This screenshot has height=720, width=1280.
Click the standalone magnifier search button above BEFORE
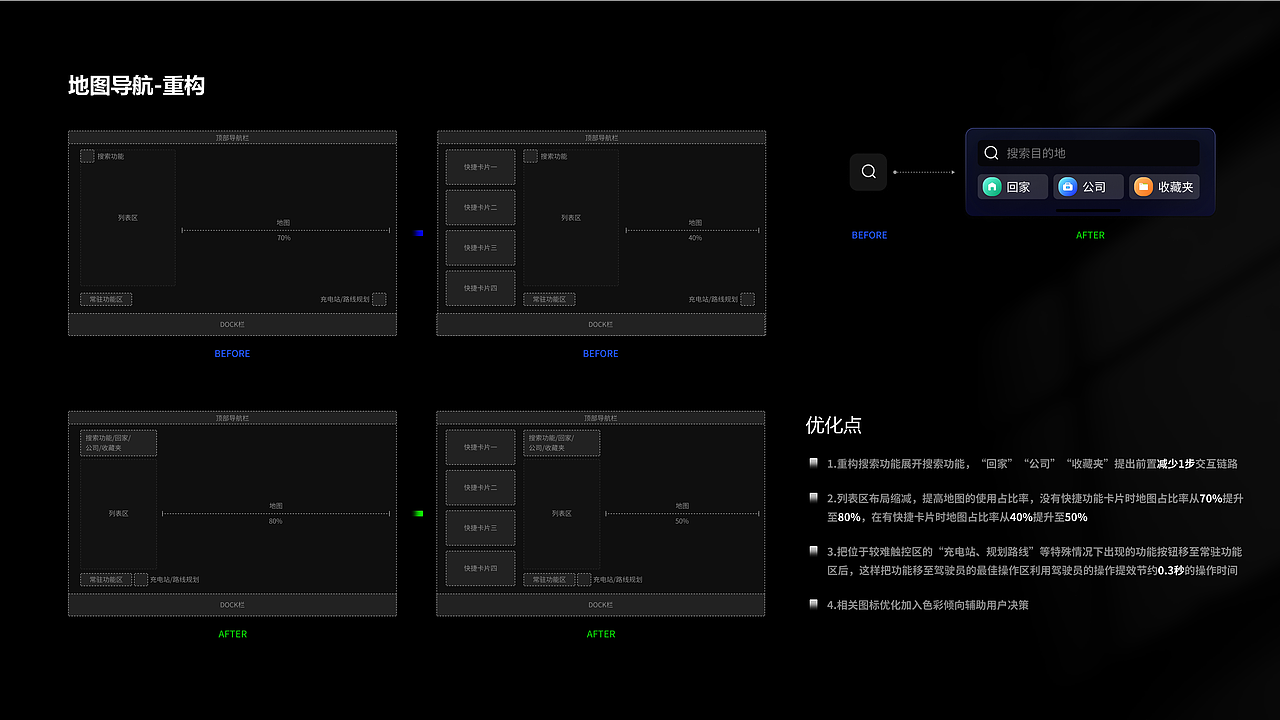click(868, 172)
